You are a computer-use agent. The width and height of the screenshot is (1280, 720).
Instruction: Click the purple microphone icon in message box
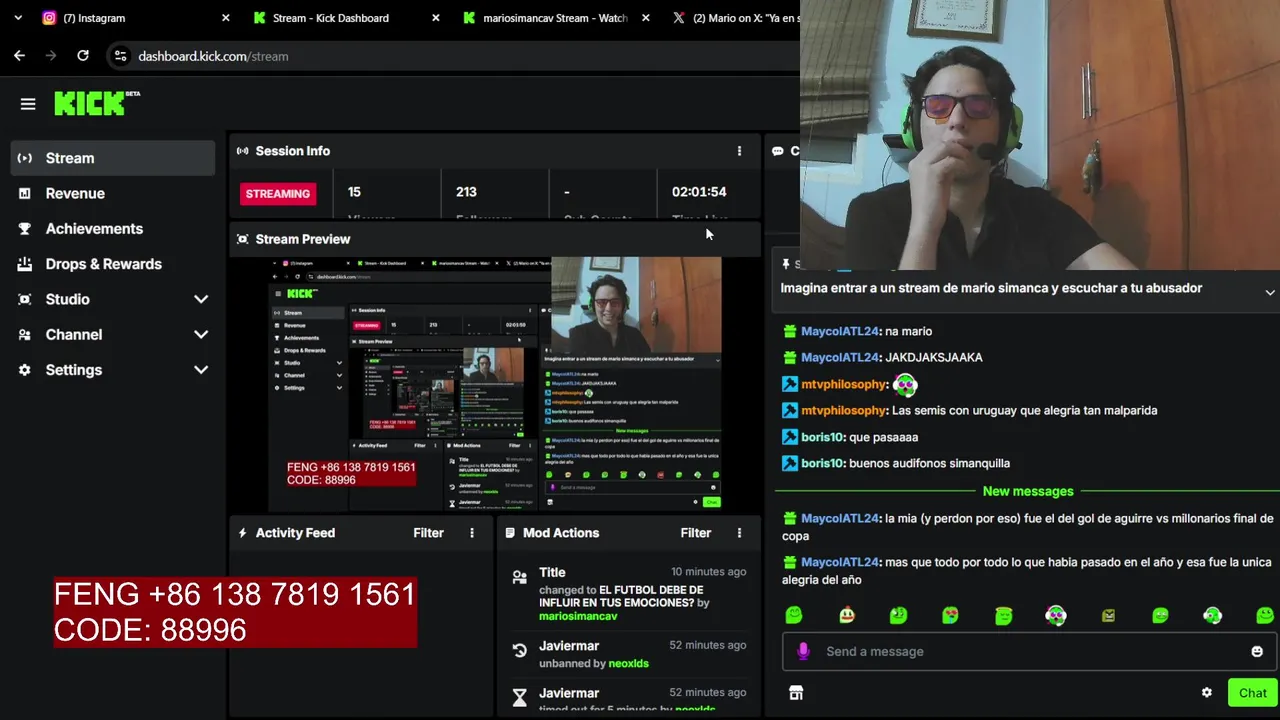point(803,651)
